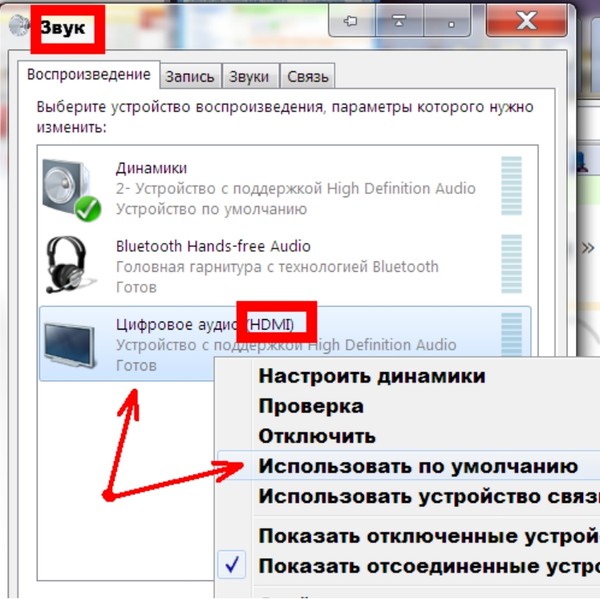This screenshot has height=599, width=600.
Task: Click the Готов status under Bluetooth device
Action: pos(136,287)
